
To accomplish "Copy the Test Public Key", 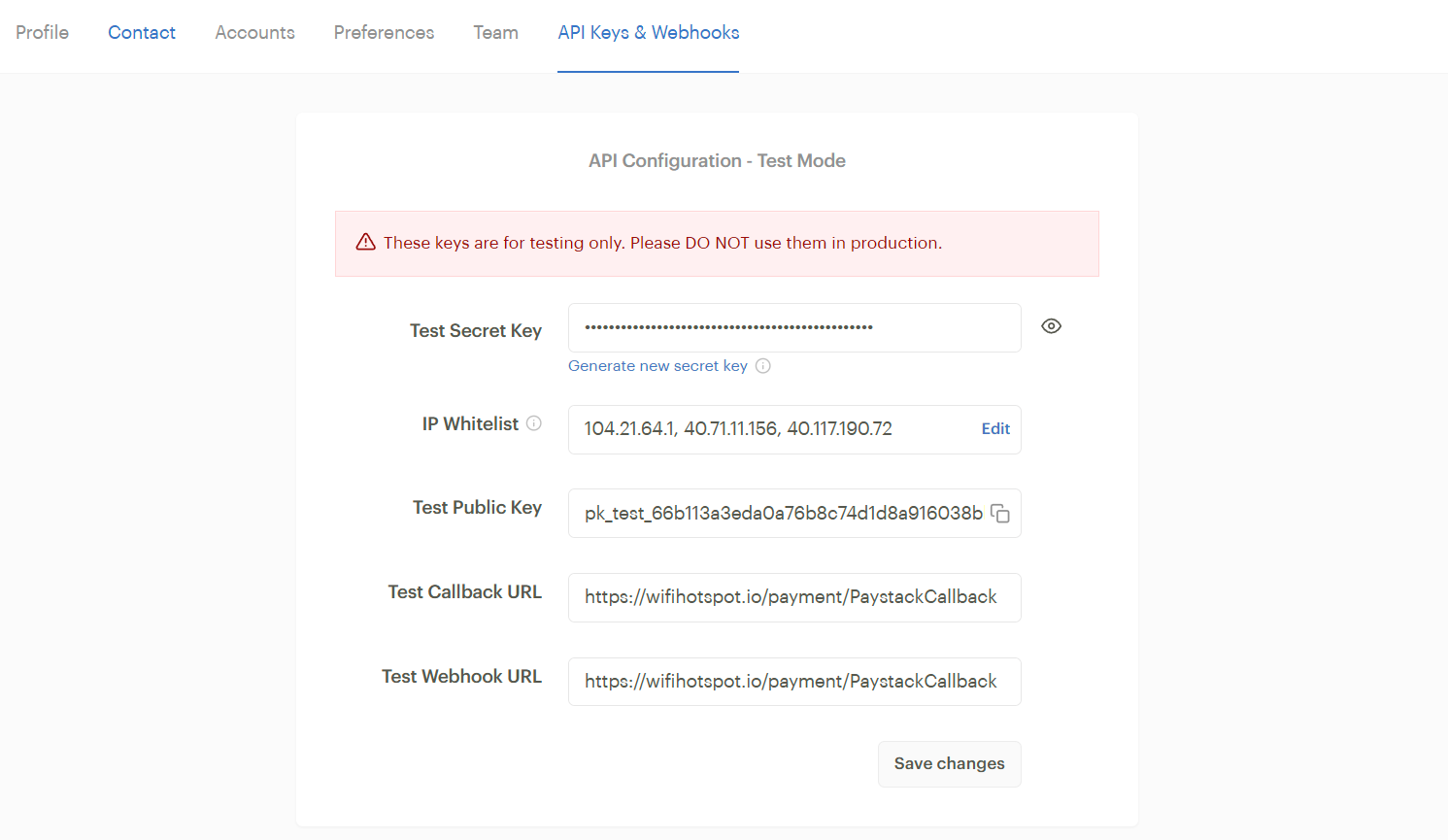I will (x=1000, y=514).
